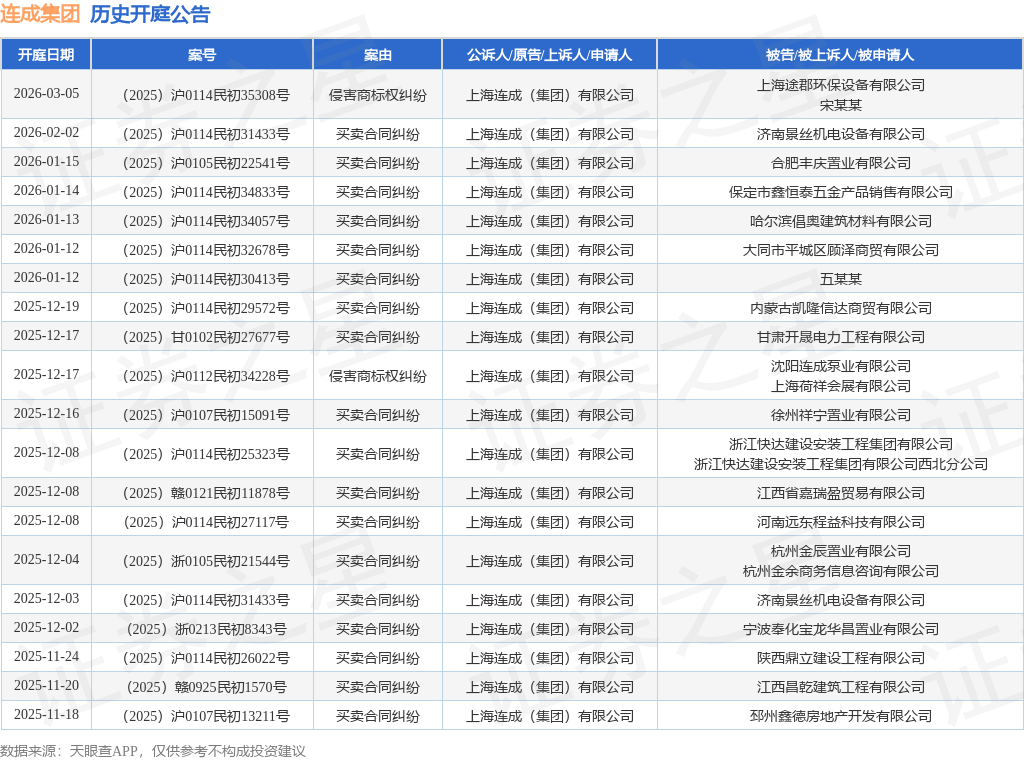
Task: Click defendant 哈尔滨倡奥建筑材料有限公司
Action: (x=840, y=221)
